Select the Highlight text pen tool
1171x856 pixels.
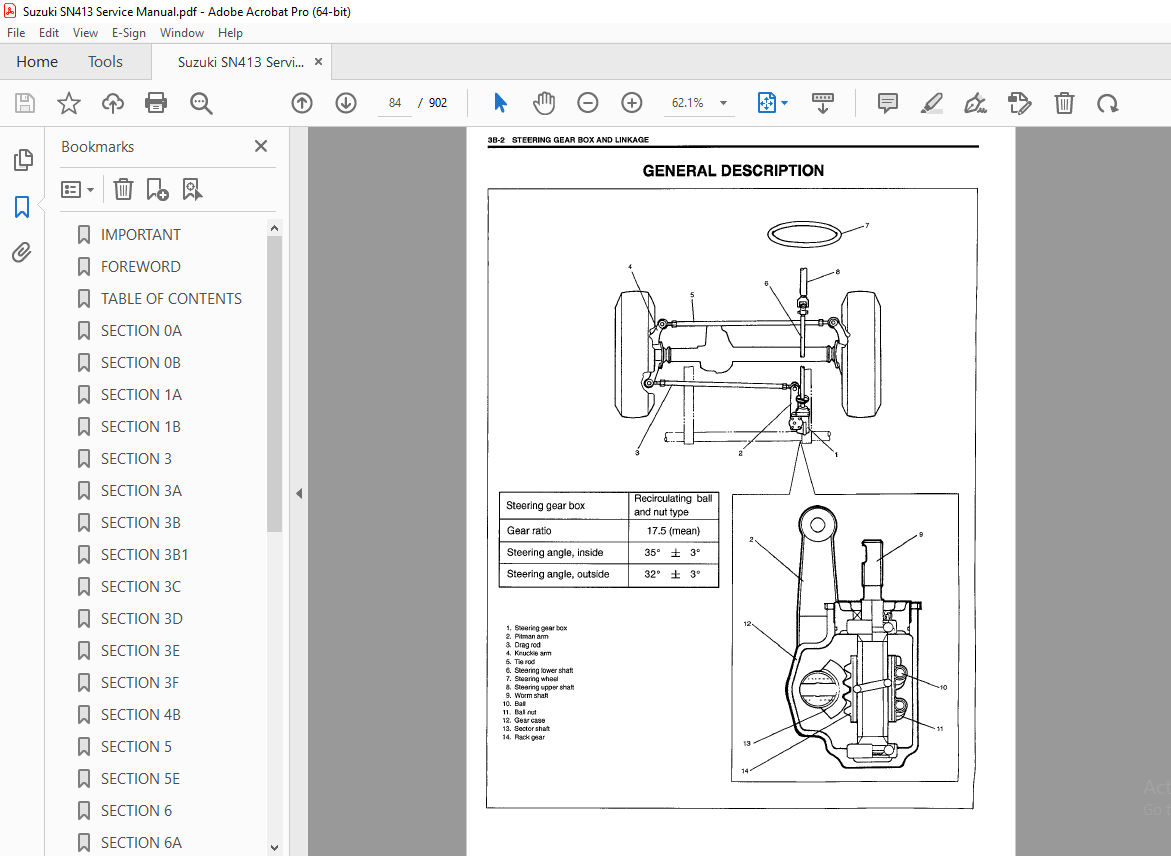931,103
